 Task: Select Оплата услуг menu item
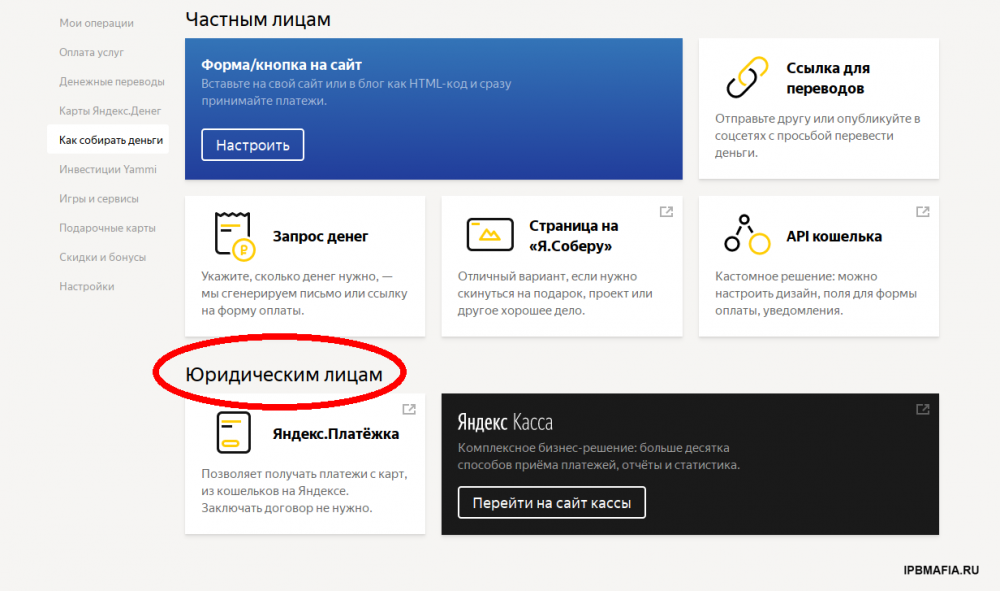91,52
